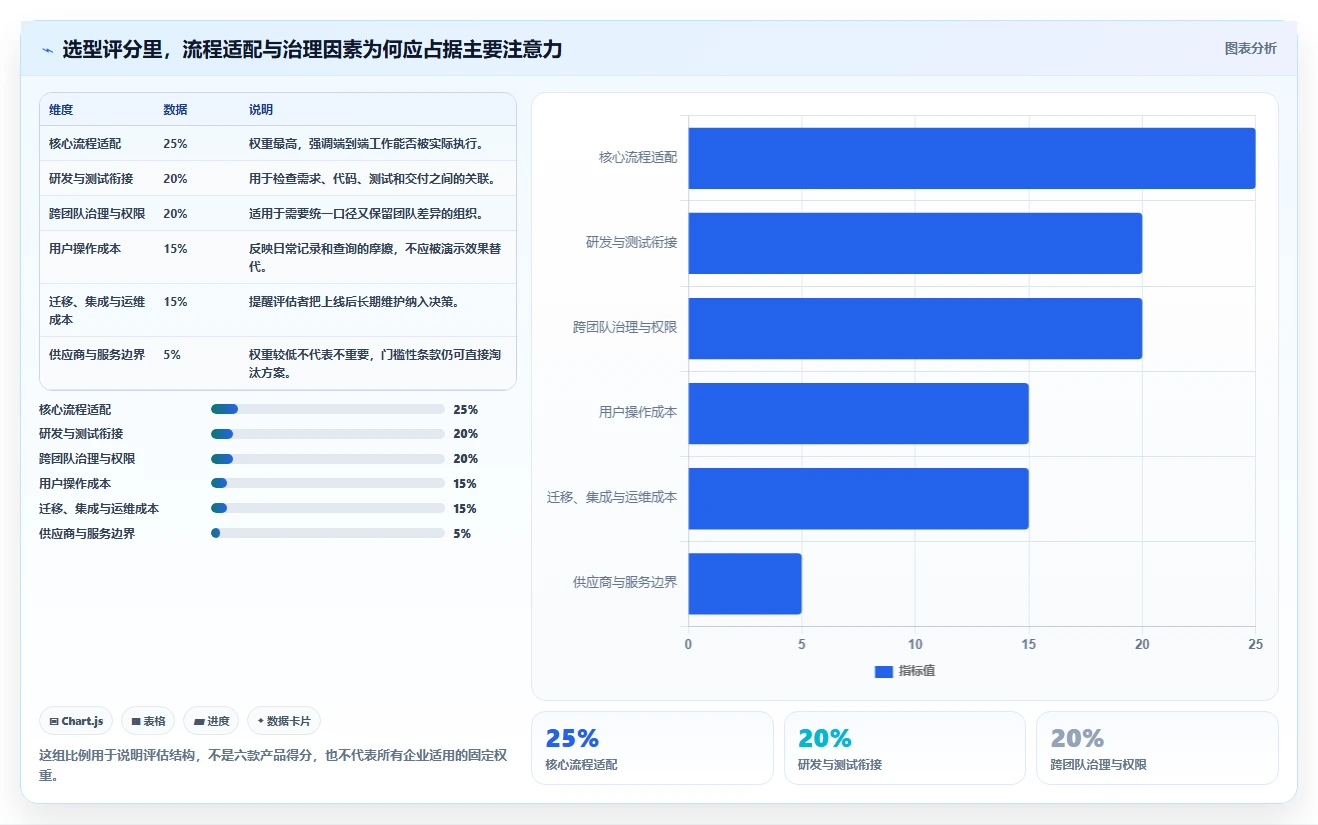Click the 说明 column header

coord(261,110)
